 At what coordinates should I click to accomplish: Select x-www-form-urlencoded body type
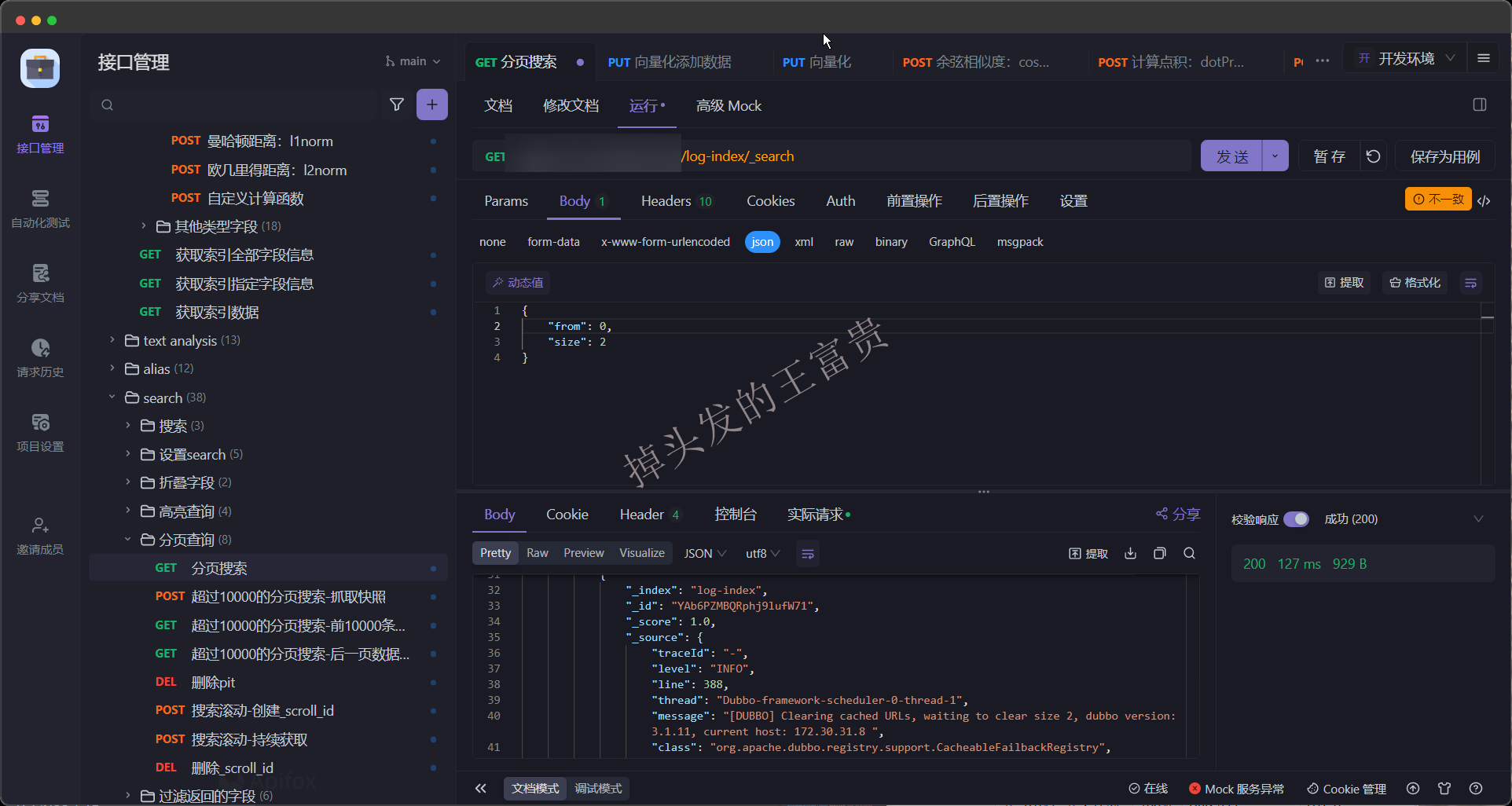666,242
